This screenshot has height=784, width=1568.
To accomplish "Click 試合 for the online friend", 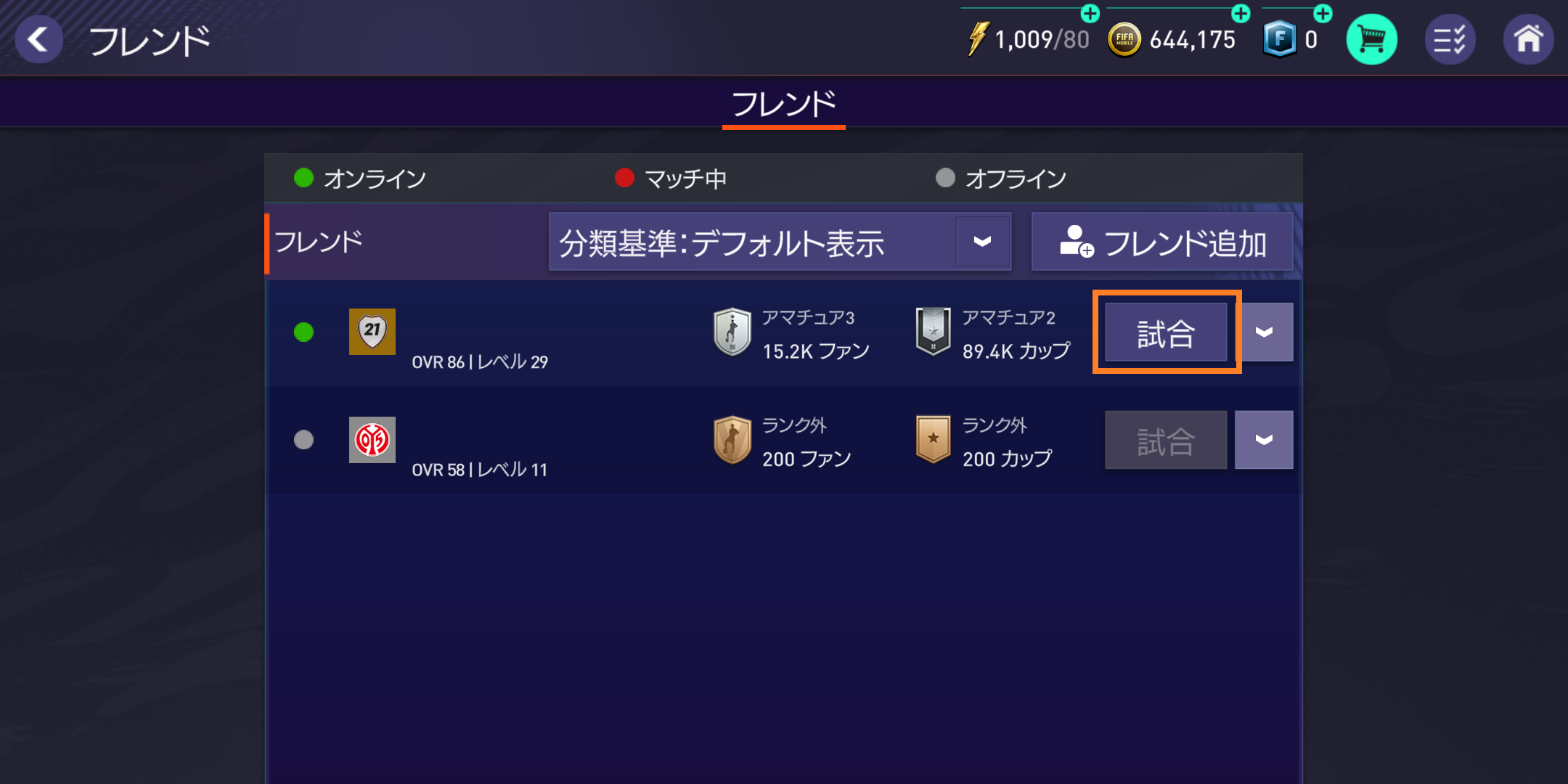I will click(x=1166, y=332).
